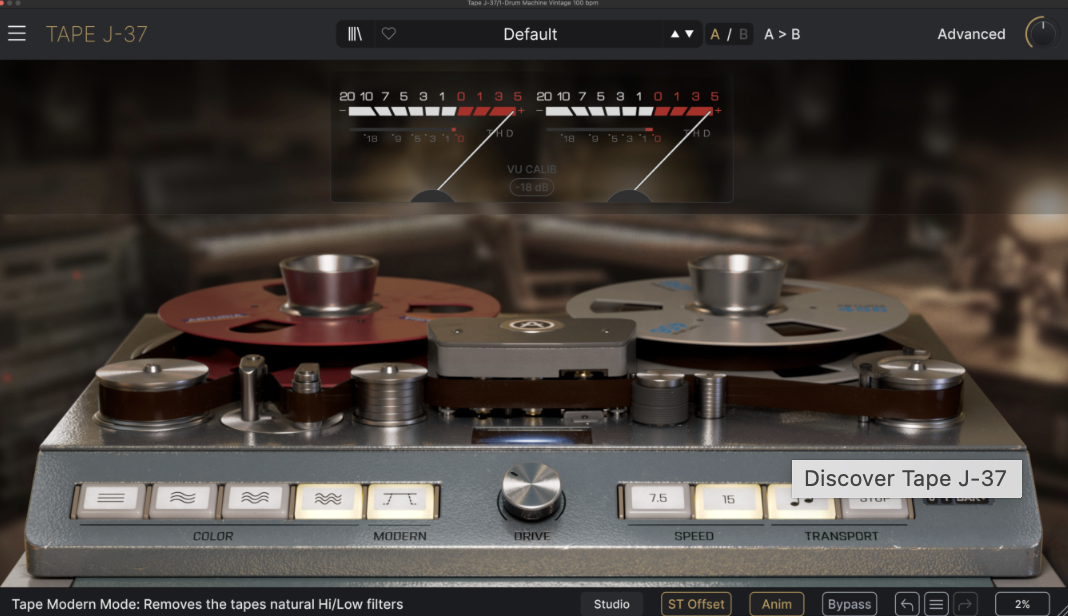Set tape speed to 7.5

657,499
